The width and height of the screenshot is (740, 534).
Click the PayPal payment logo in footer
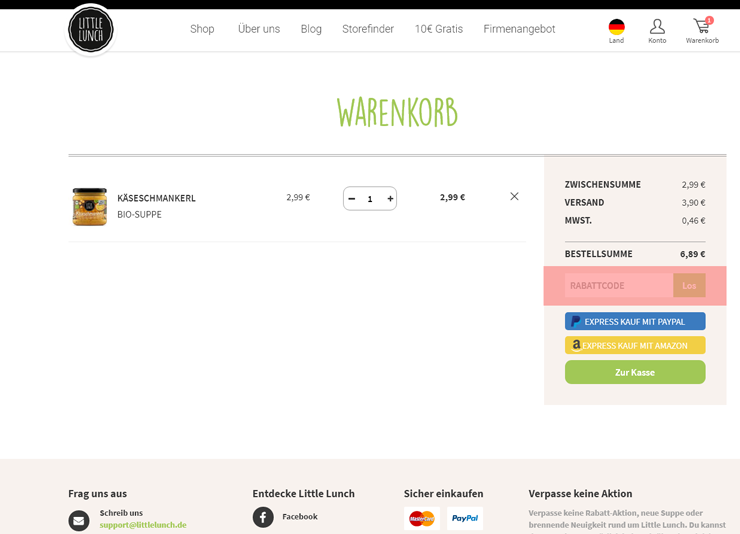[x=465, y=518]
